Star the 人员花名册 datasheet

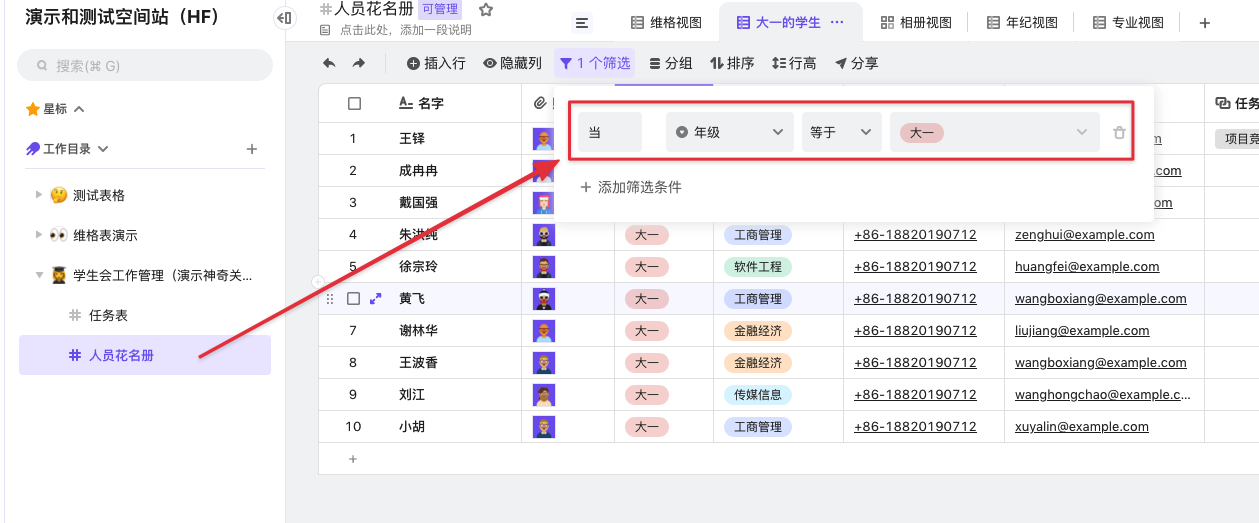pos(486,10)
